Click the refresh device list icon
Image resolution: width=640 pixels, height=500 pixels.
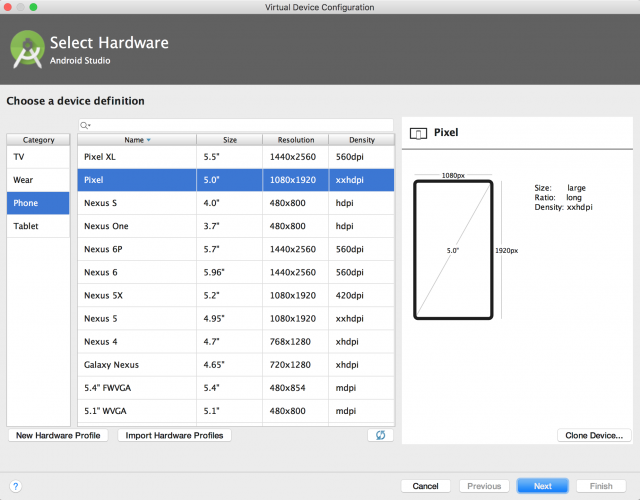[x=380, y=435]
